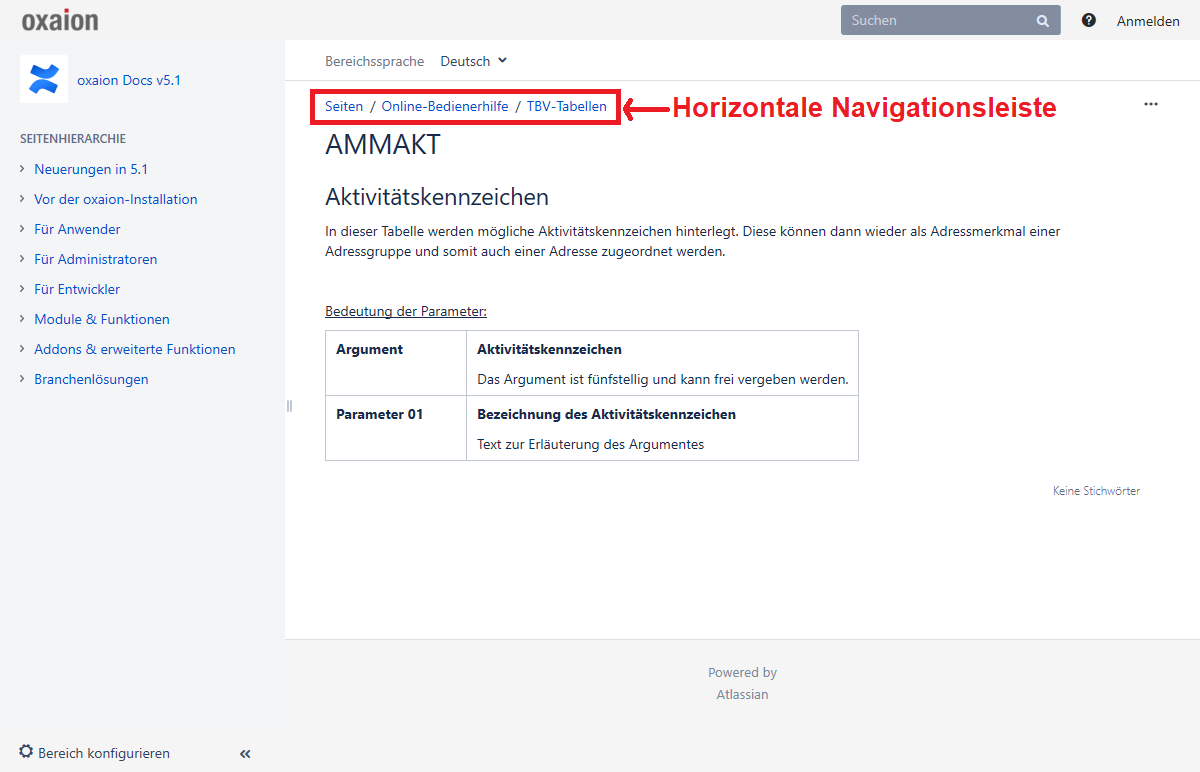This screenshot has height=772, width=1200.
Task: Click the gear icon for Bereich konfigurieren
Action: tap(26, 752)
